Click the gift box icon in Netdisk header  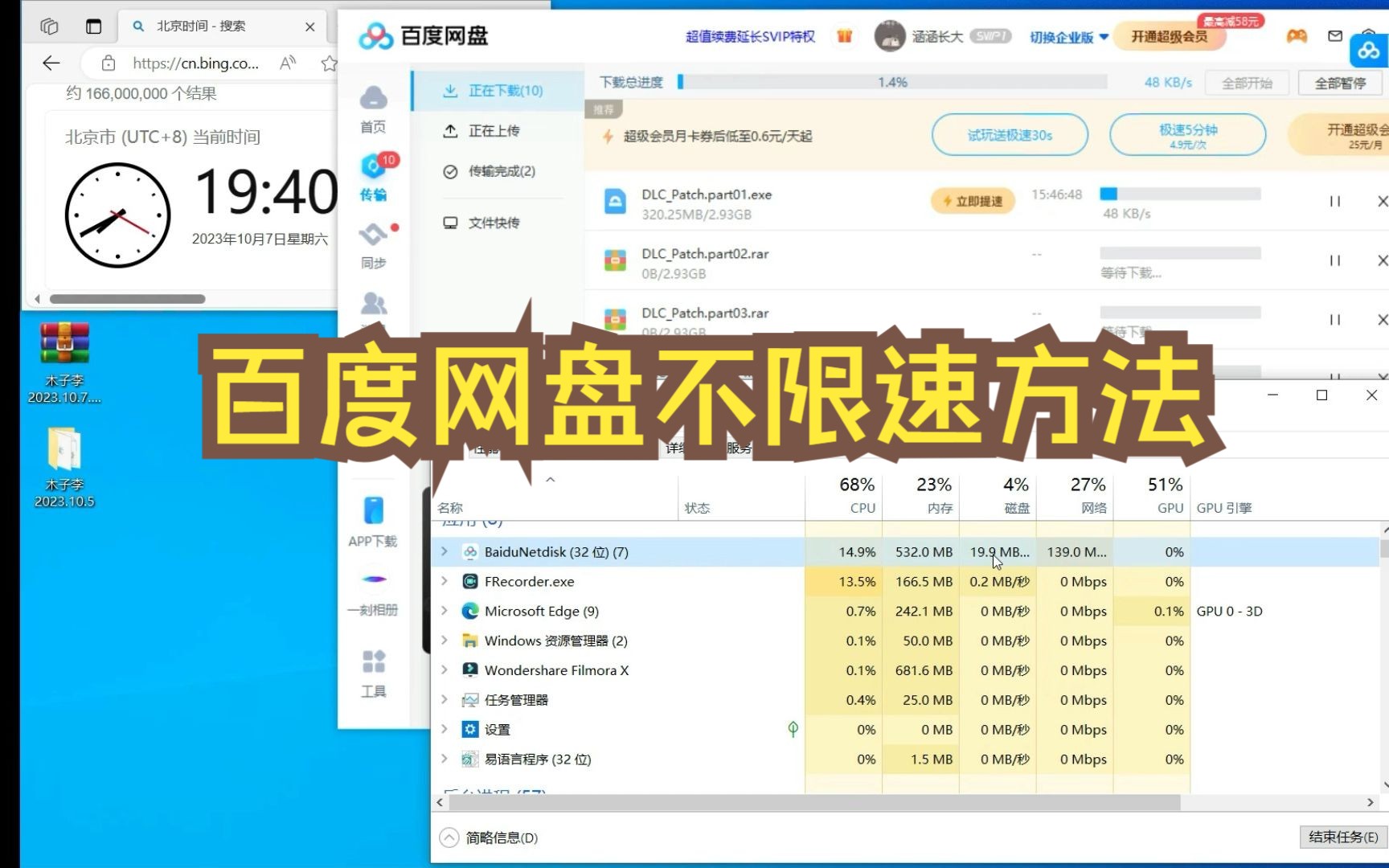tap(844, 36)
